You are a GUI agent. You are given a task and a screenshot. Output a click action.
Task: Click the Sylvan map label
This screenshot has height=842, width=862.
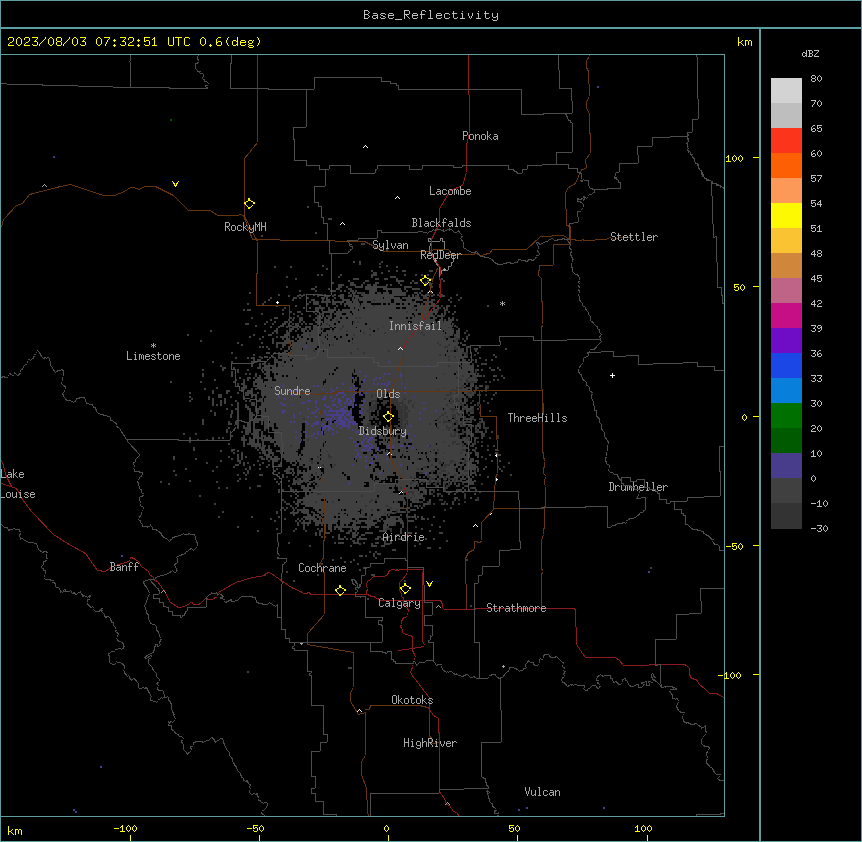(x=390, y=245)
